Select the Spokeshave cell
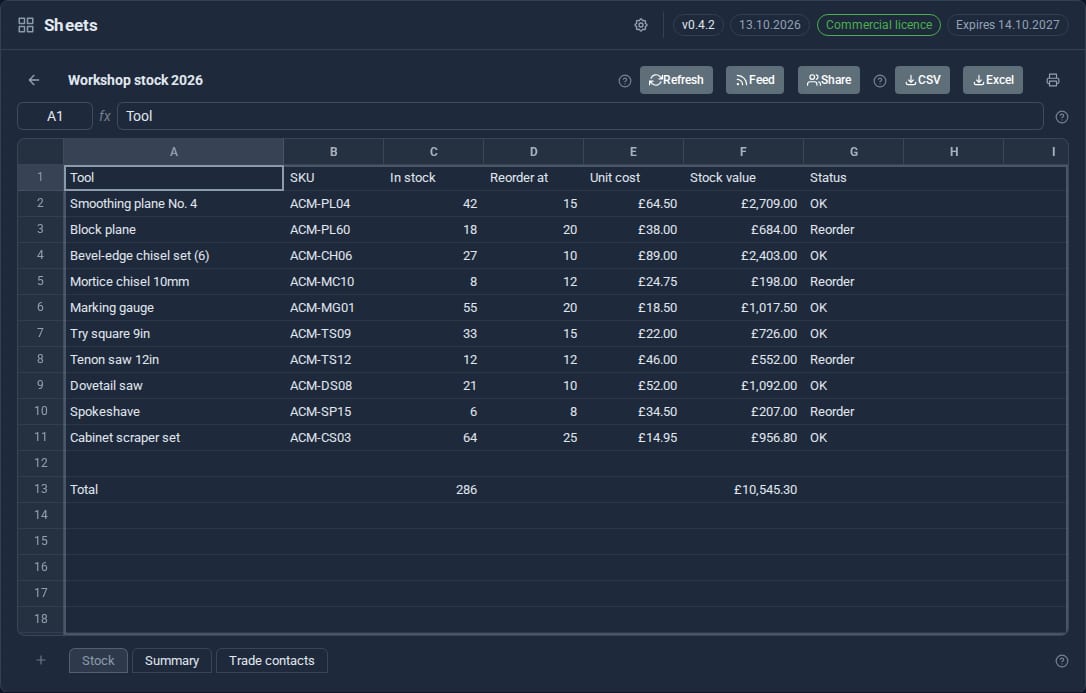 coord(174,411)
